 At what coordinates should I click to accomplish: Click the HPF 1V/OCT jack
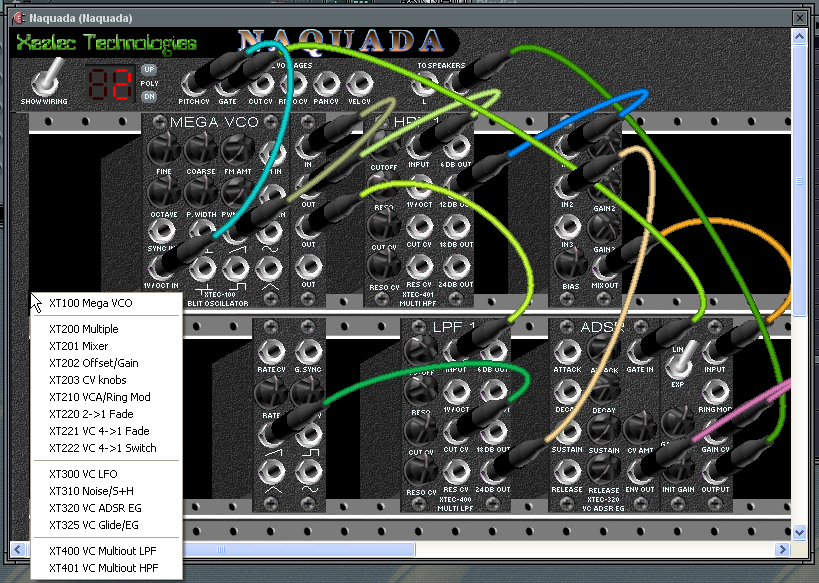(419, 187)
